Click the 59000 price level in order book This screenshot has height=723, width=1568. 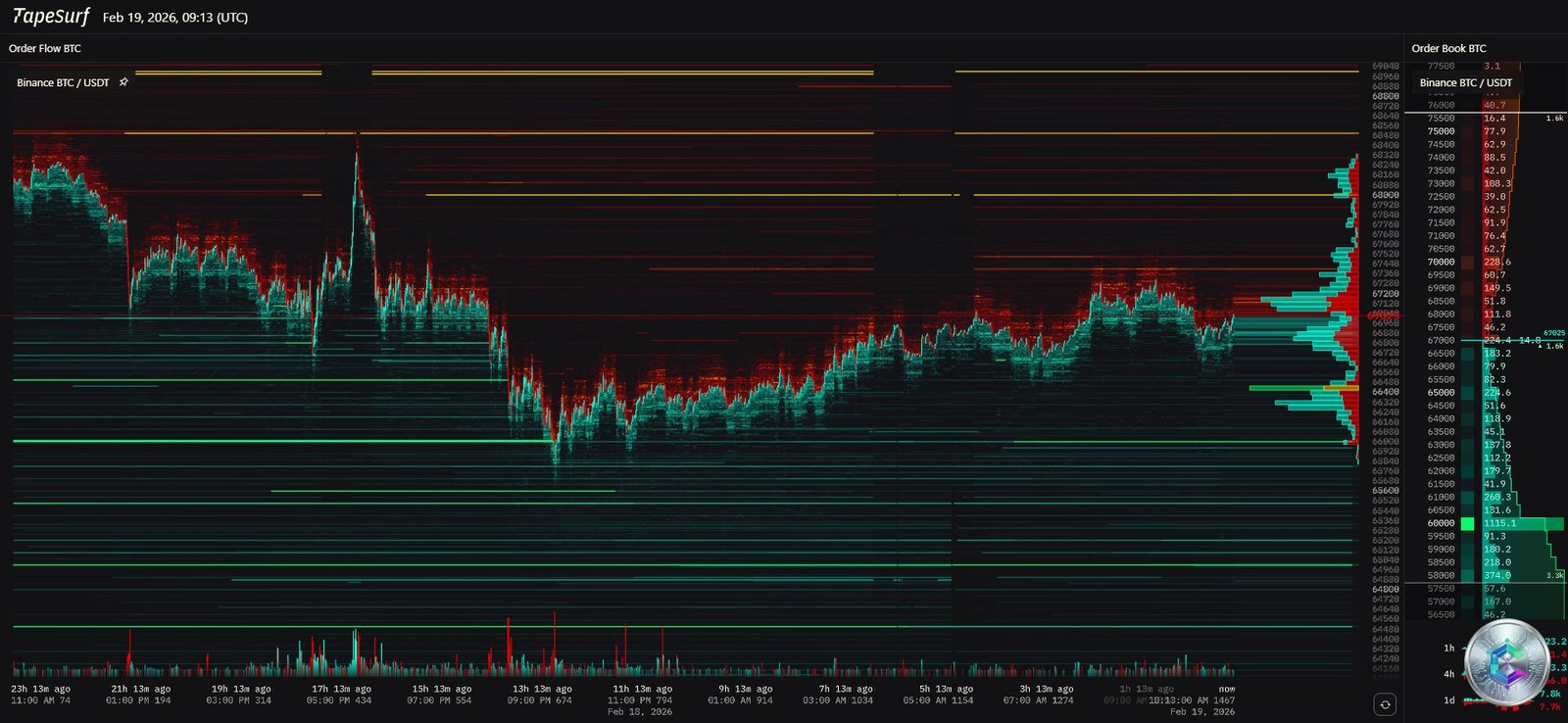click(1441, 549)
